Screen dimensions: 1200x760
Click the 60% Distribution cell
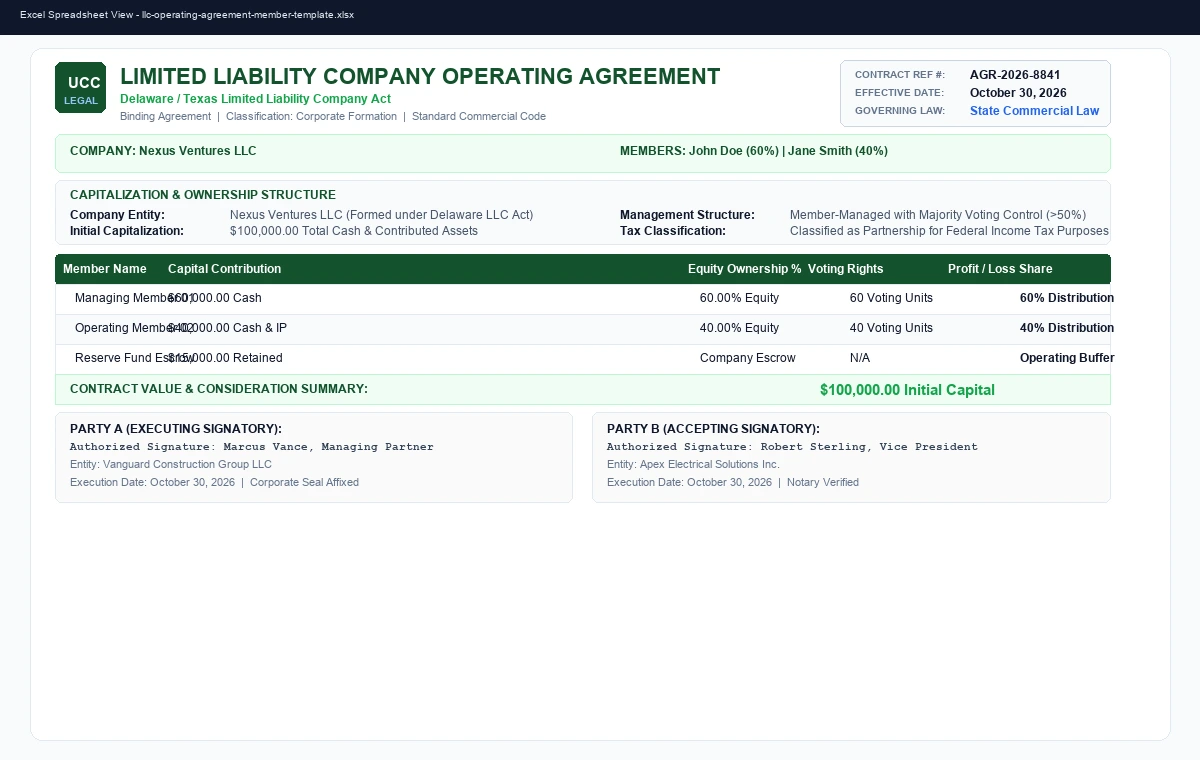coord(1067,298)
